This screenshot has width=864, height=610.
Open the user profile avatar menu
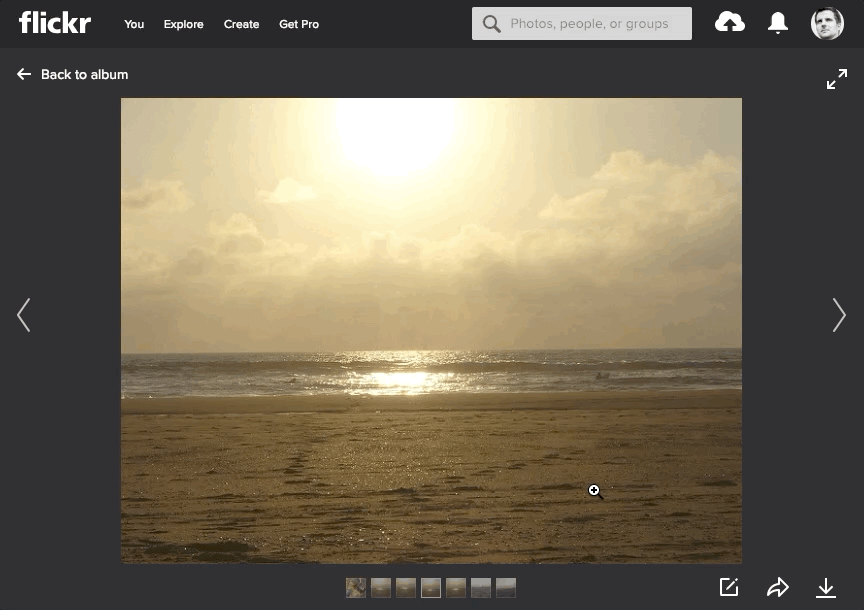(x=827, y=23)
